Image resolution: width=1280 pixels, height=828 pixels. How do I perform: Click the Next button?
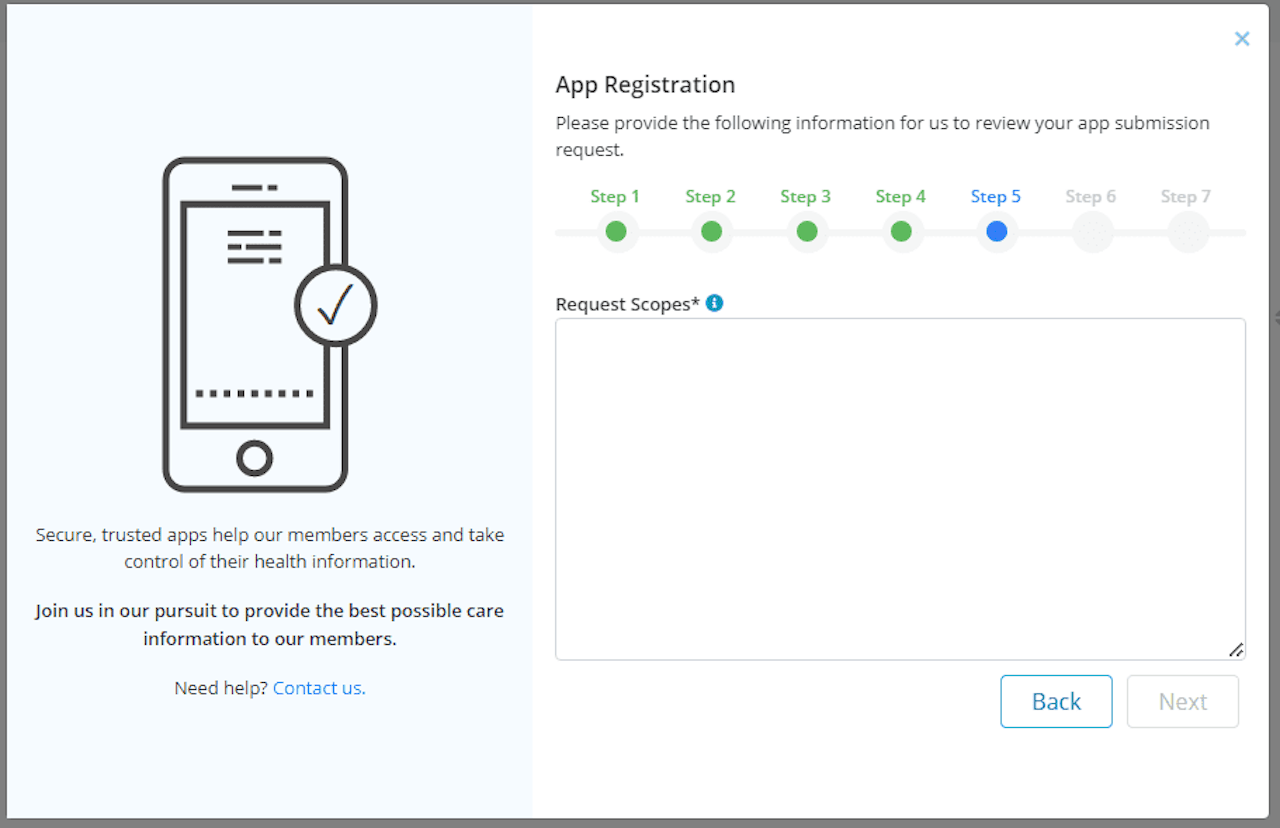pyautogui.click(x=1183, y=701)
